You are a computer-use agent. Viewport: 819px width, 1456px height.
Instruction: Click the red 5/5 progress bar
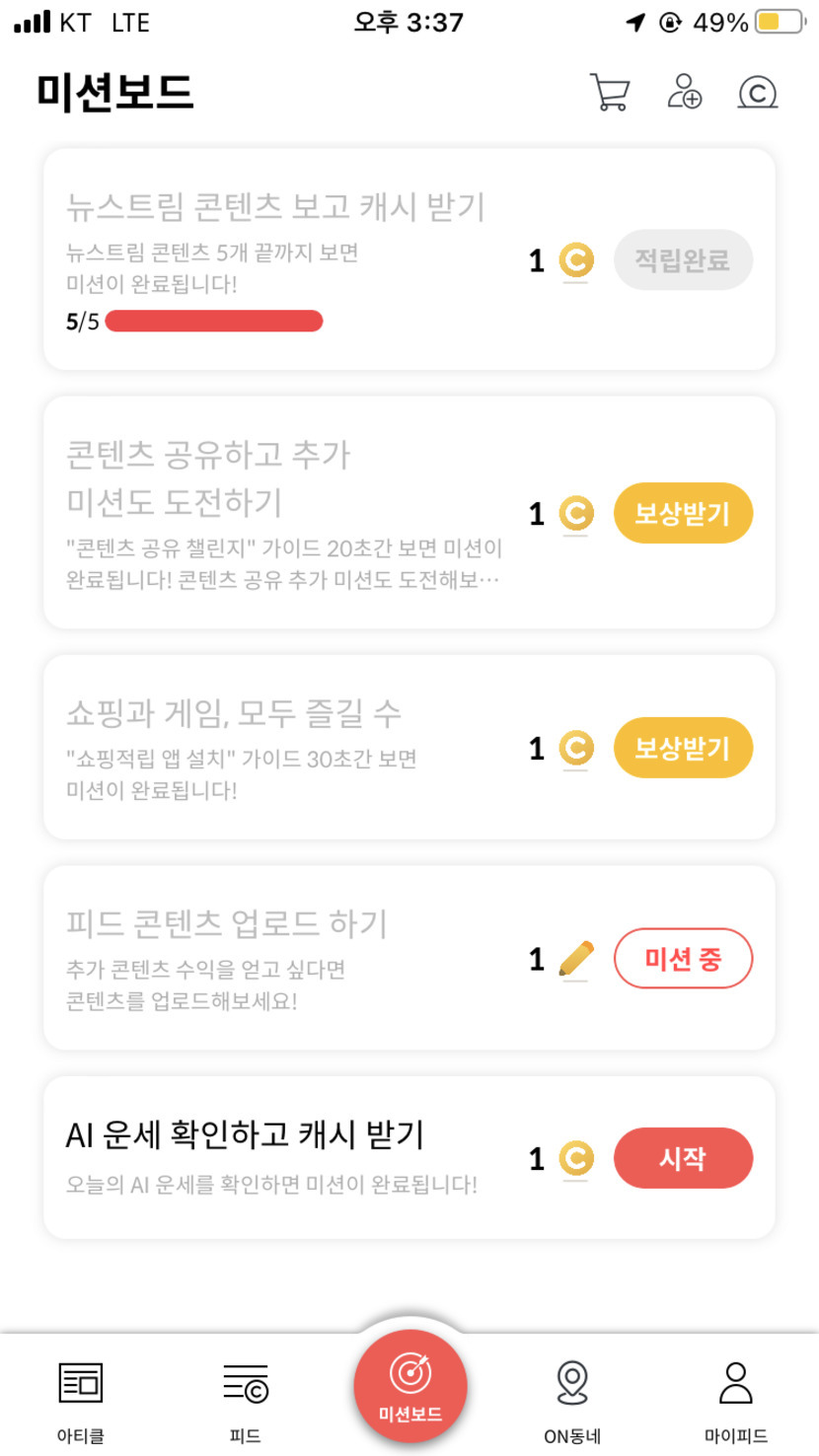coord(214,322)
